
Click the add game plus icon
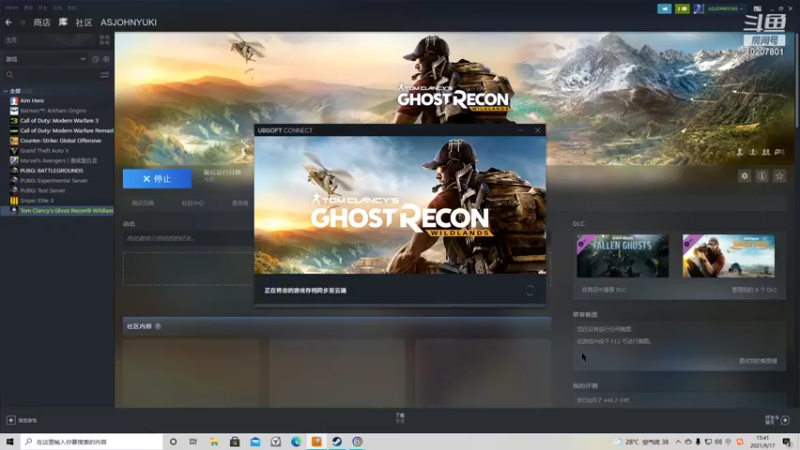[x=11, y=420]
